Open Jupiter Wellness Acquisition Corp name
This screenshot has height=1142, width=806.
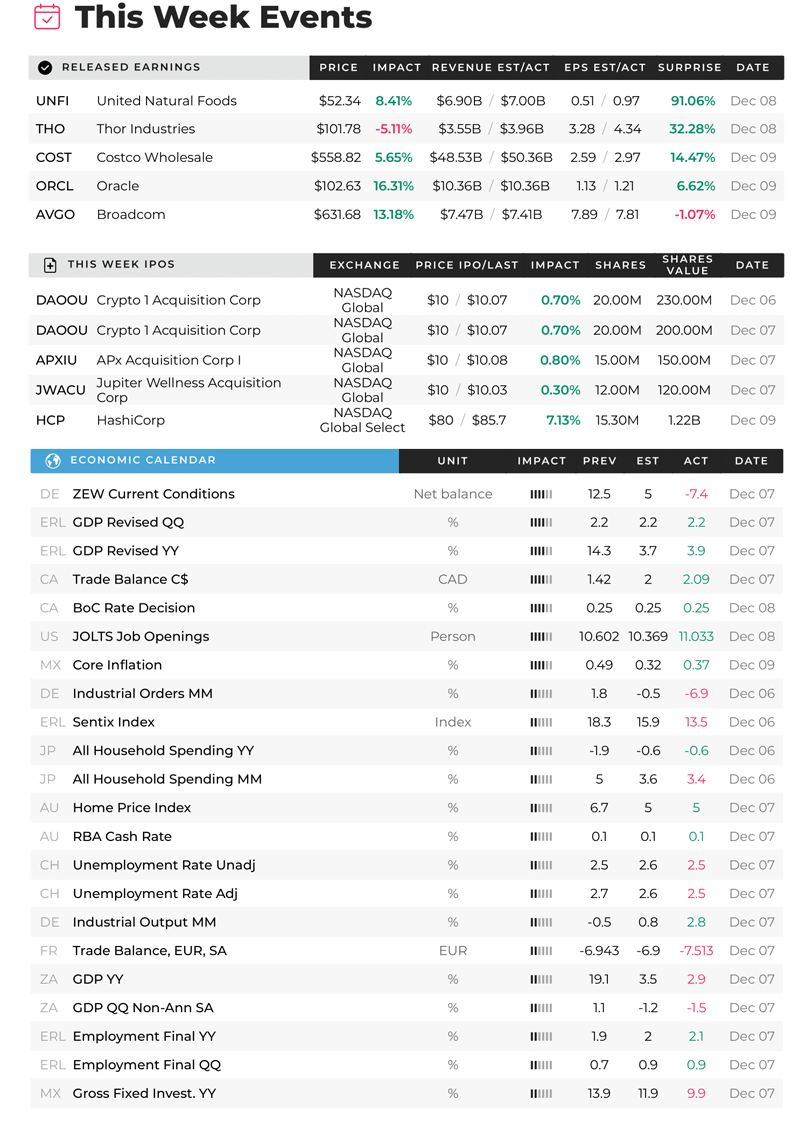point(189,390)
